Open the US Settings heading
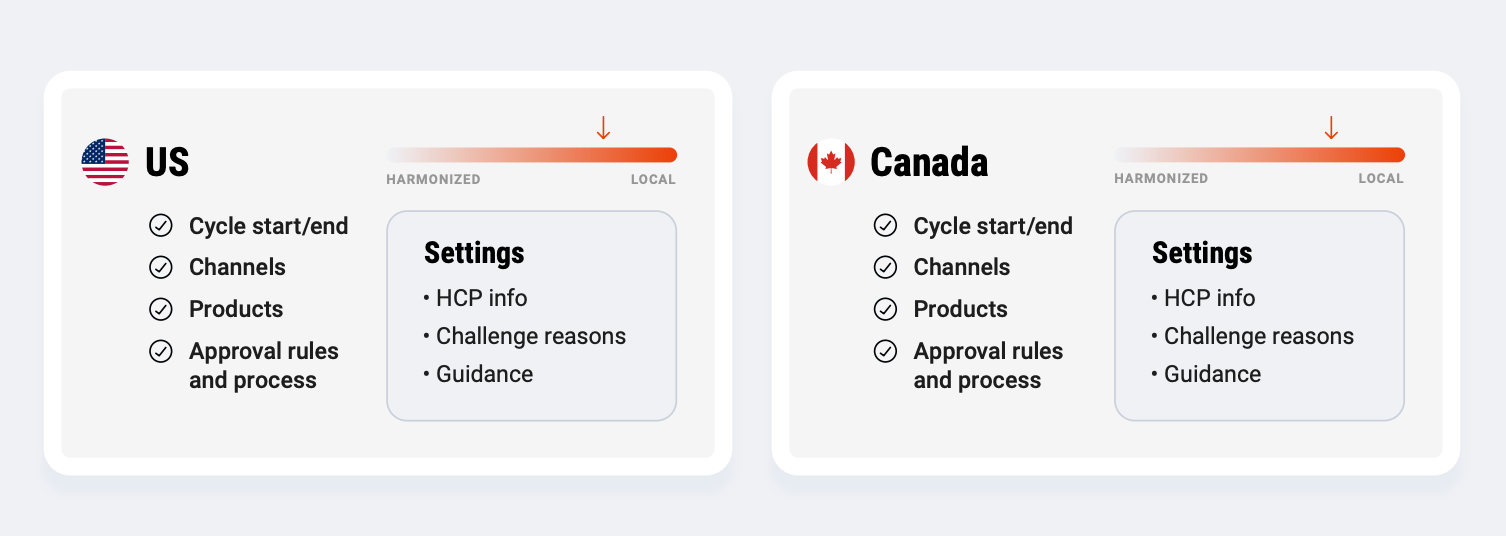The image size is (1506, 536). 474,253
